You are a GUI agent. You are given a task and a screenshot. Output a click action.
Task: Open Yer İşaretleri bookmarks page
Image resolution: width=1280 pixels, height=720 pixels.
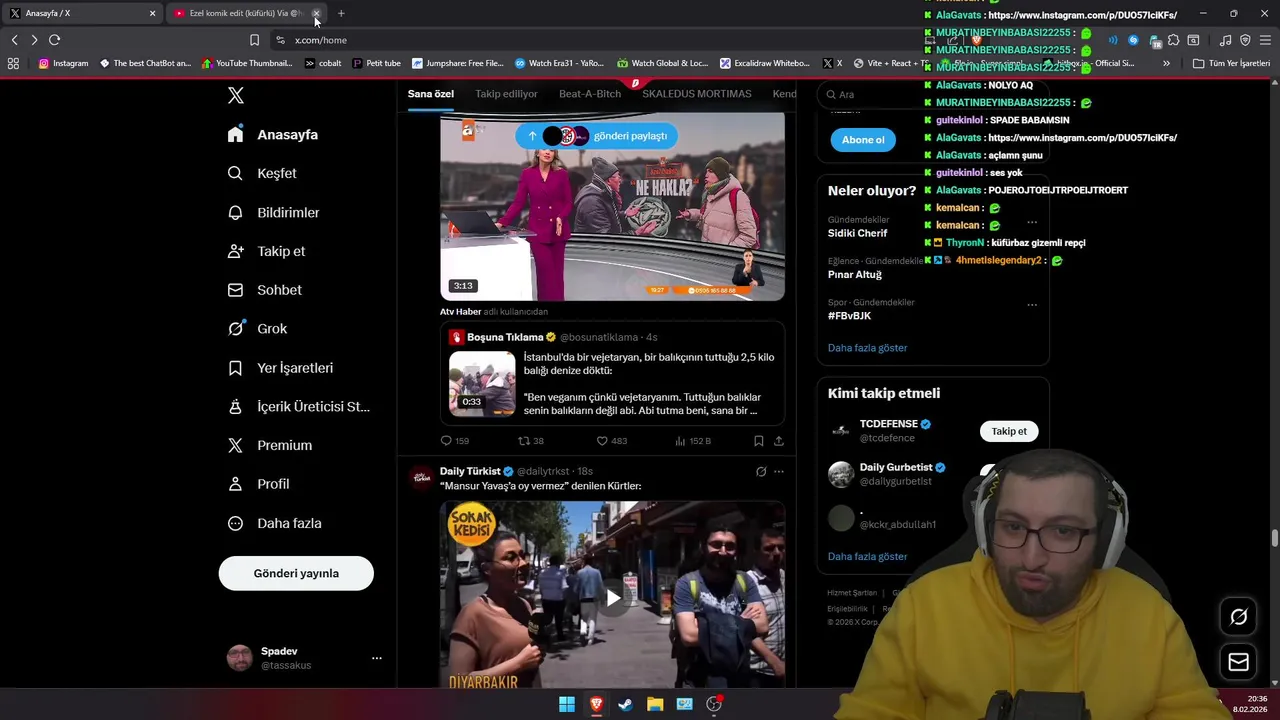point(280,367)
